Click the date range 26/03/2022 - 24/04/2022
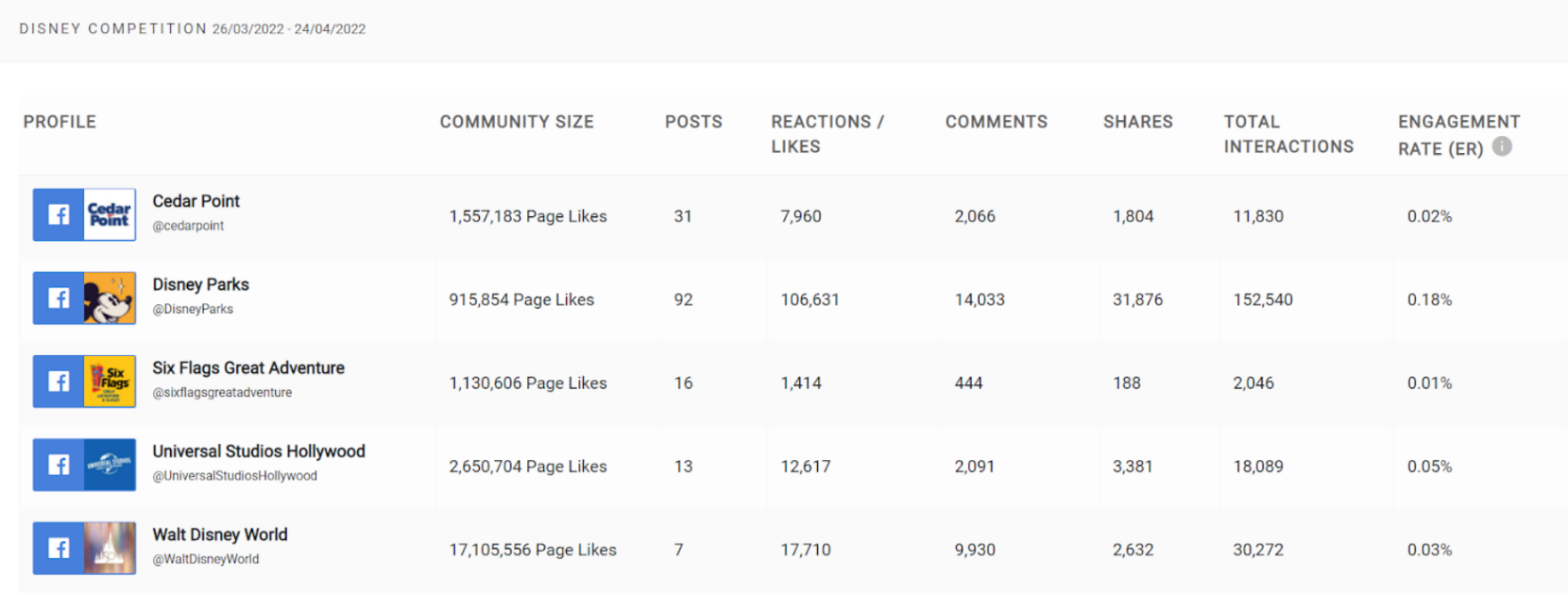Screen dimensions: 1568x595 [289, 29]
